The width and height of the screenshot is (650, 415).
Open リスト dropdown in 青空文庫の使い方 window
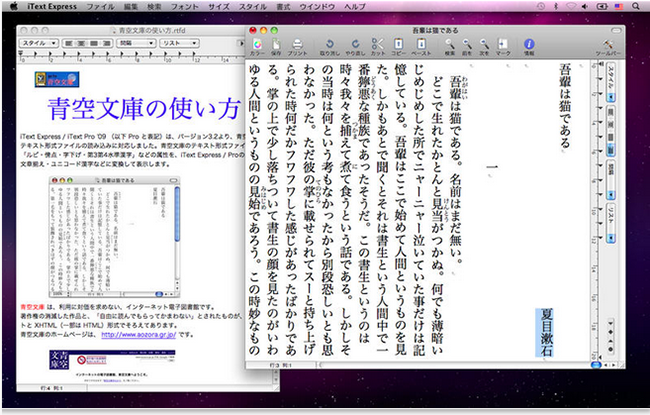(x=180, y=43)
